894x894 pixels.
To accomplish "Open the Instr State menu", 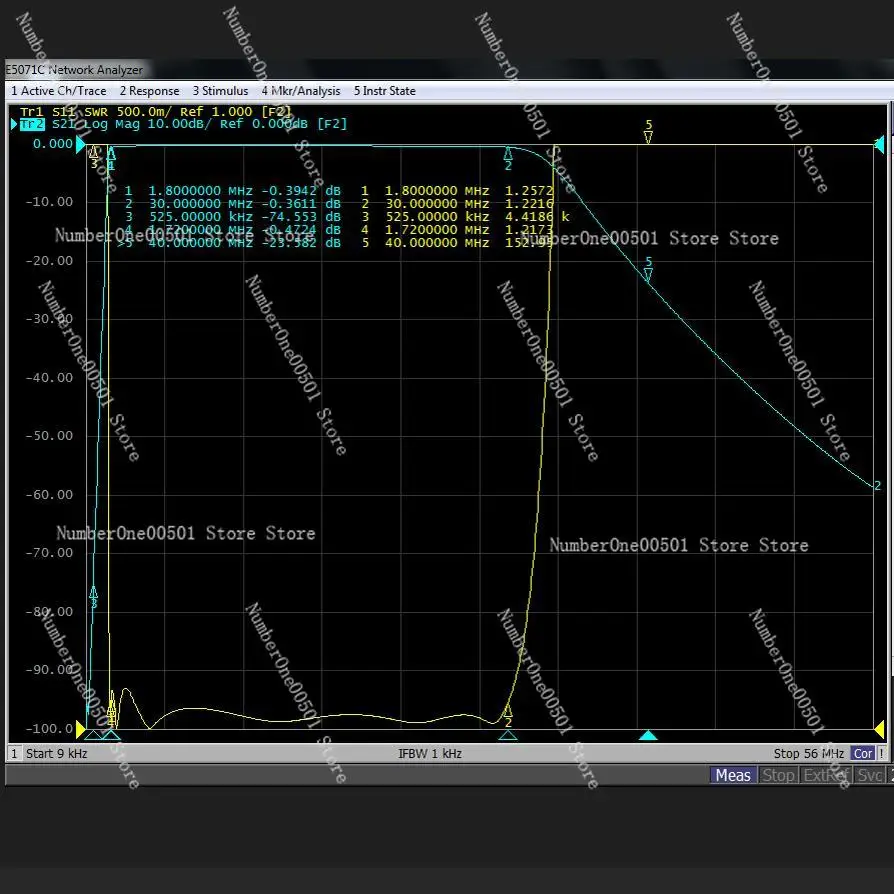I will click(384, 91).
